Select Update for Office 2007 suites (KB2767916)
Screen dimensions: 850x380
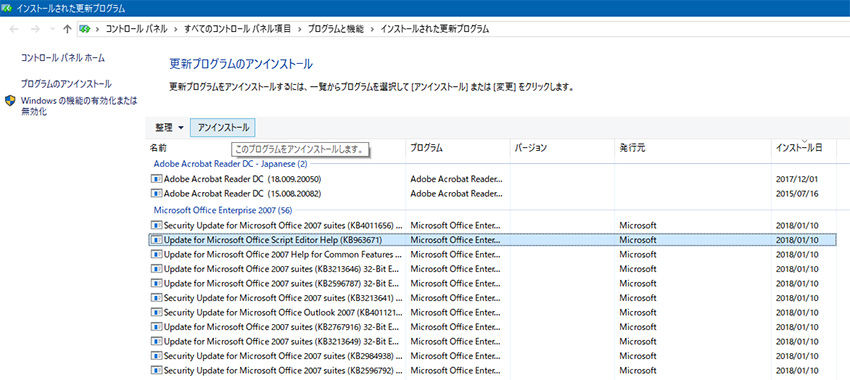point(492,327)
